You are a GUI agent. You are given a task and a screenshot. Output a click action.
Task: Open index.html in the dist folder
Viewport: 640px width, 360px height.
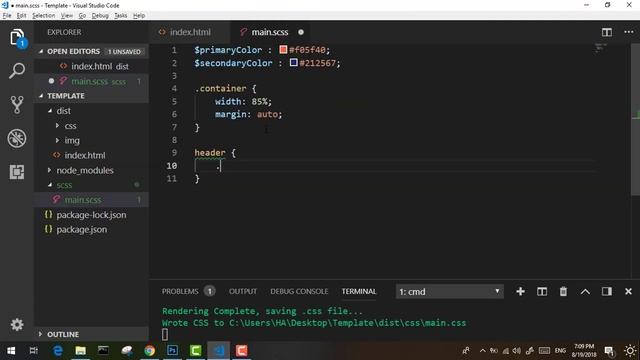pyautogui.click(x=84, y=156)
